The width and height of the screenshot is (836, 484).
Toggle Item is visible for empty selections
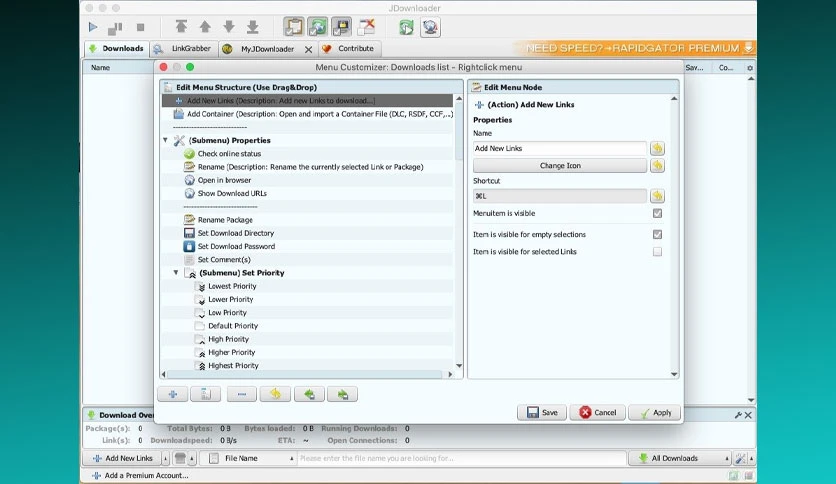click(x=657, y=235)
